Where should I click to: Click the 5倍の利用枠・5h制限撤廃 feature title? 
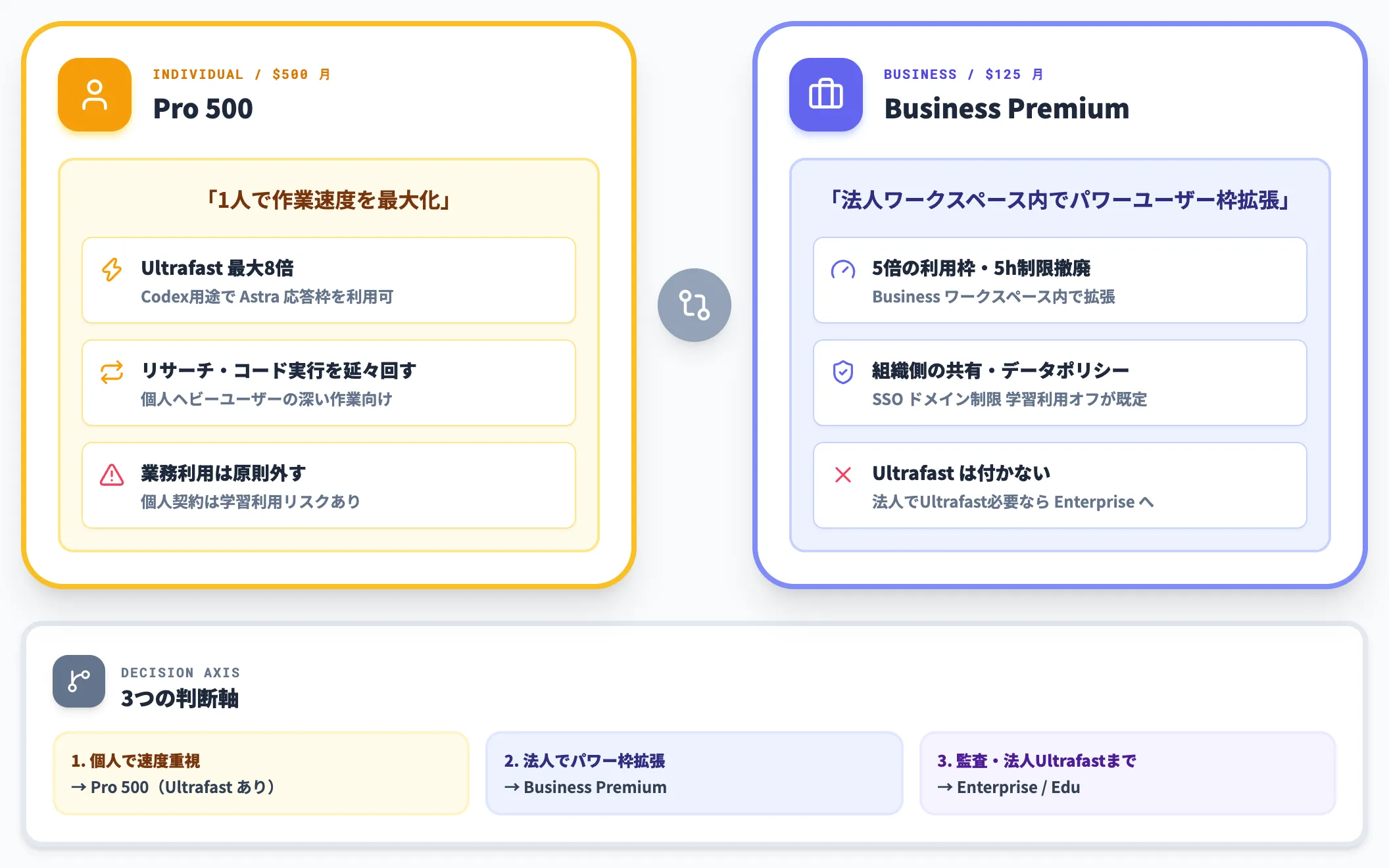[x=981, y=268]
